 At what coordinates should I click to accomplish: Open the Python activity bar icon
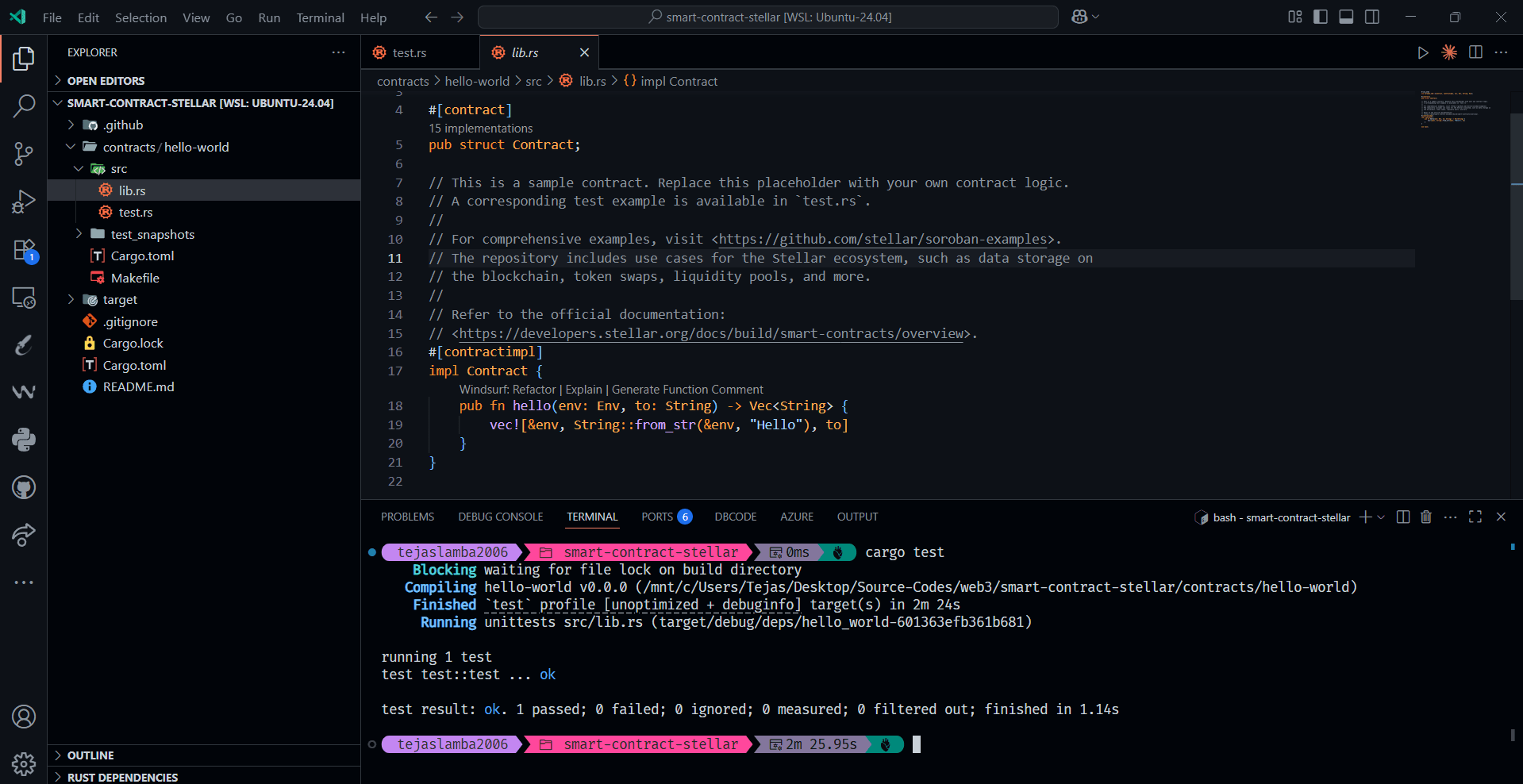24,439
